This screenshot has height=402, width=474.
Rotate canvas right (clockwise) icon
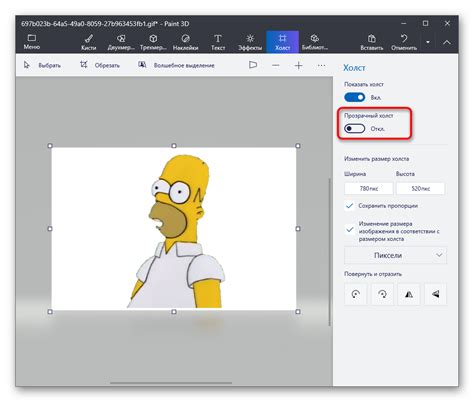coord(382,294)
